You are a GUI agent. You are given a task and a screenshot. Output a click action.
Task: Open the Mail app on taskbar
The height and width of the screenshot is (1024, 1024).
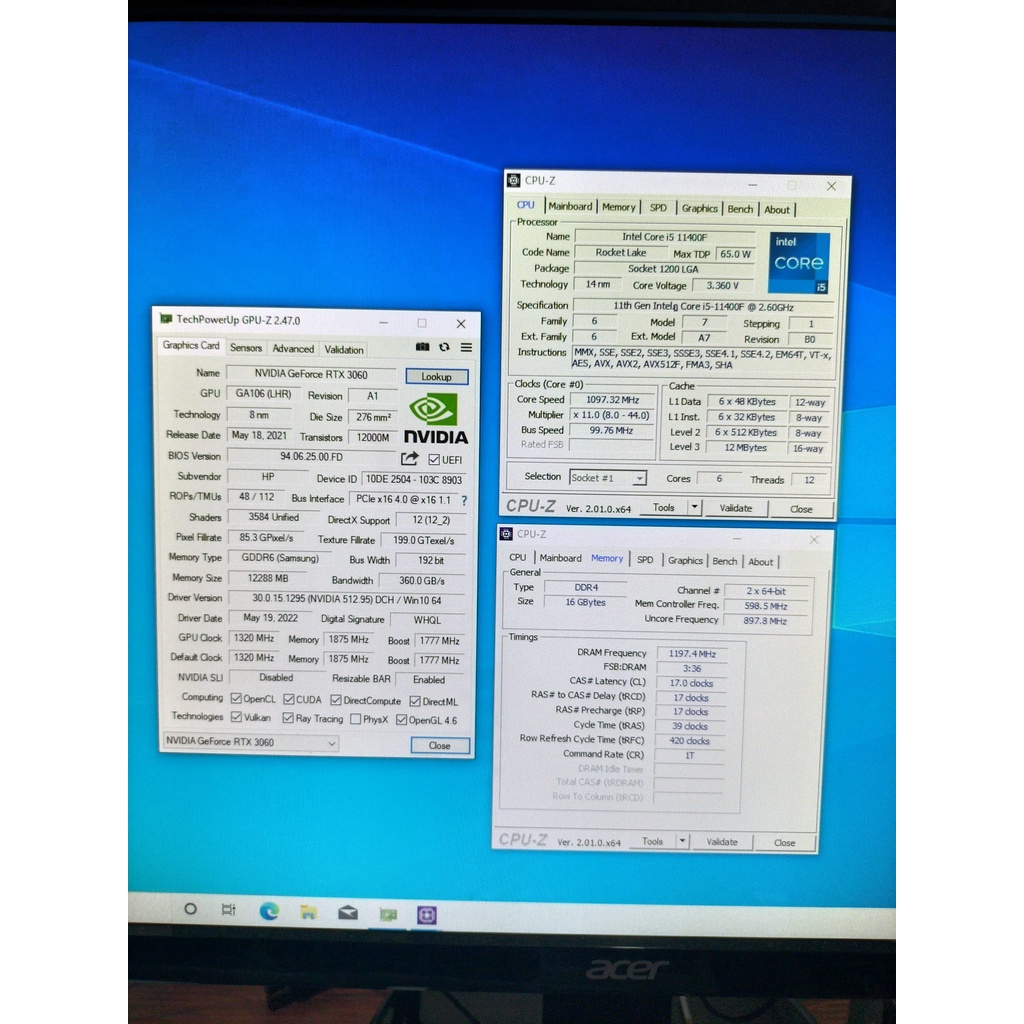click(x=348, y=912)
